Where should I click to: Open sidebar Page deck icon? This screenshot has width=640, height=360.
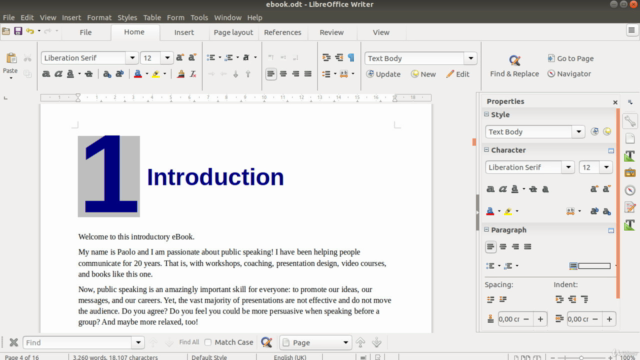click(630, 138)
